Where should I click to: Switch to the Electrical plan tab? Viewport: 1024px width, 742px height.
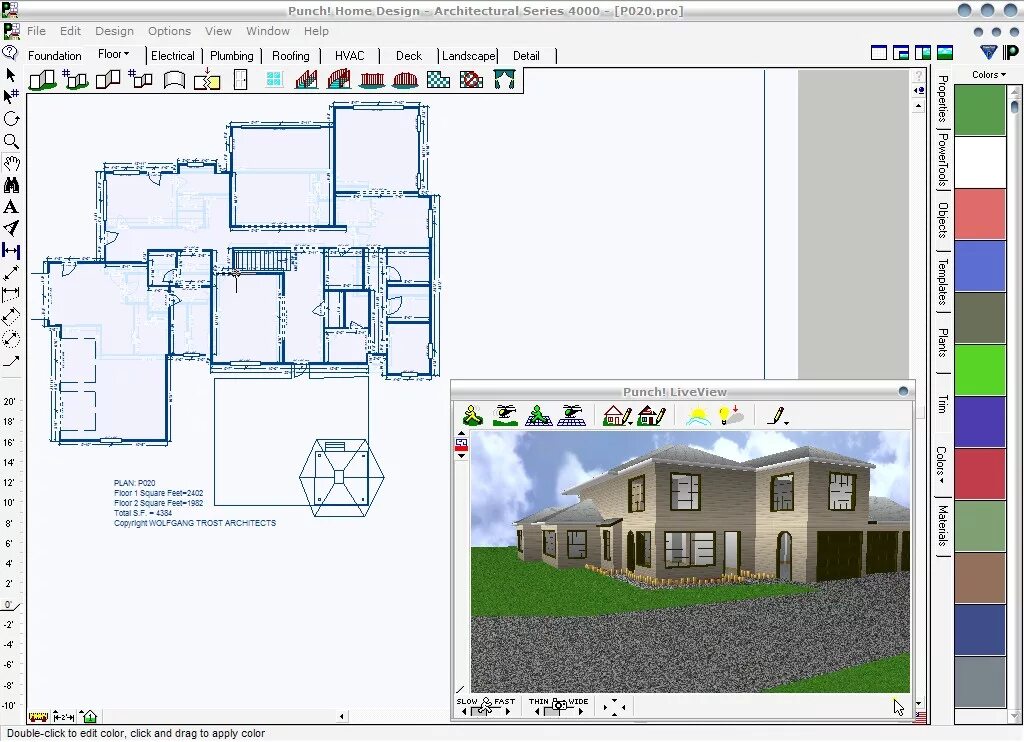[x=172, y=56]
